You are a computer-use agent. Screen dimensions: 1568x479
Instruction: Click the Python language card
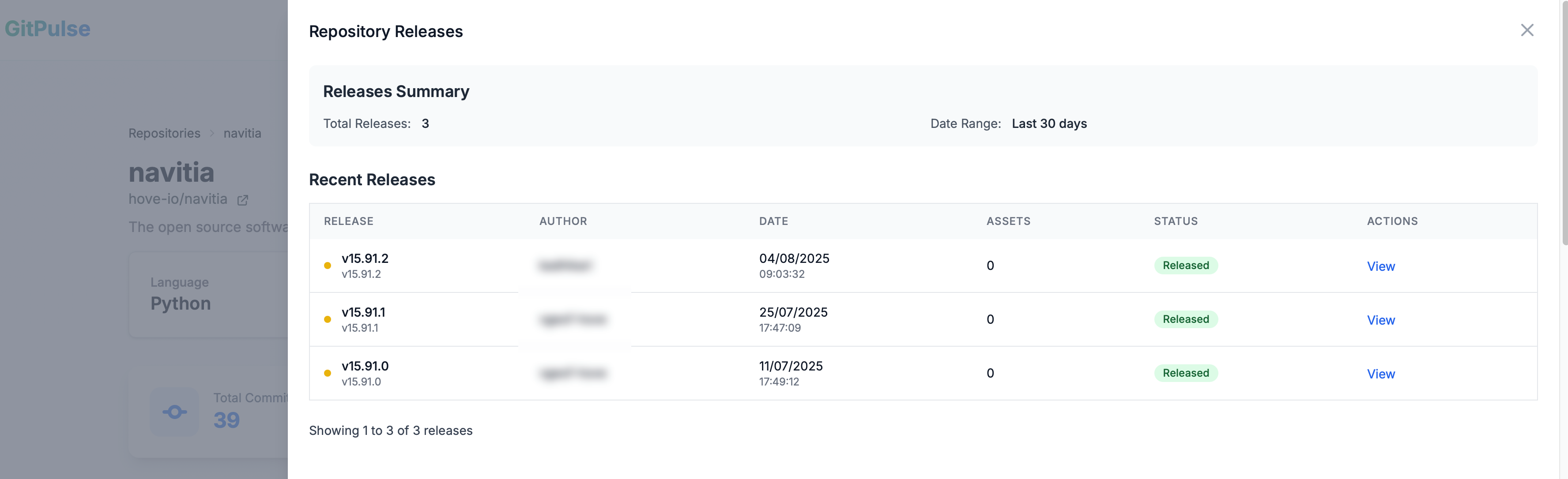coord(208,295)
